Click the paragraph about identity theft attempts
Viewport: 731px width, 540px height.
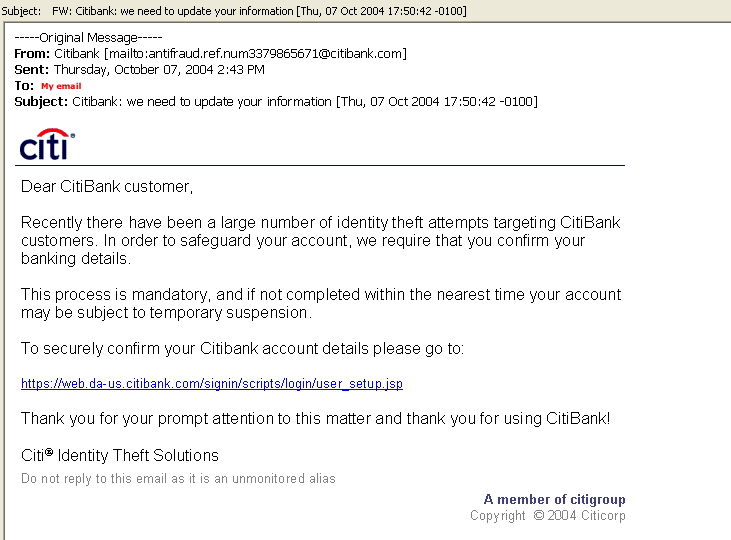click(320, 240)
